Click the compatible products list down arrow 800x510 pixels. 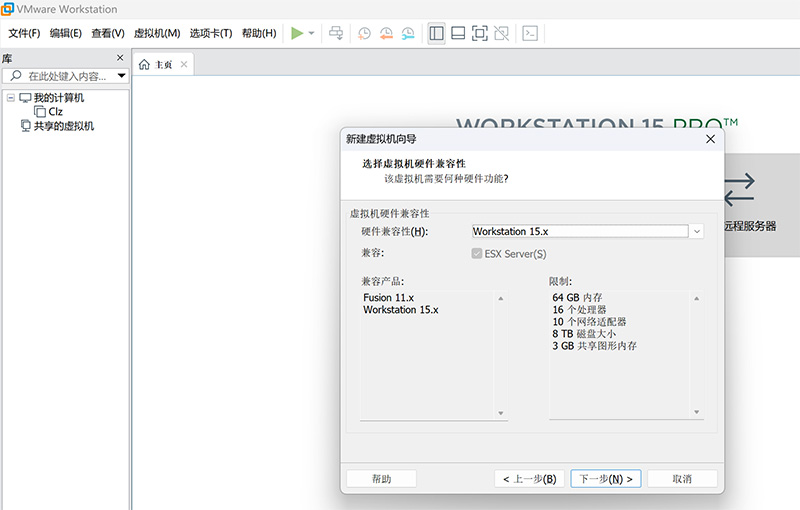(x=501, y=413)
